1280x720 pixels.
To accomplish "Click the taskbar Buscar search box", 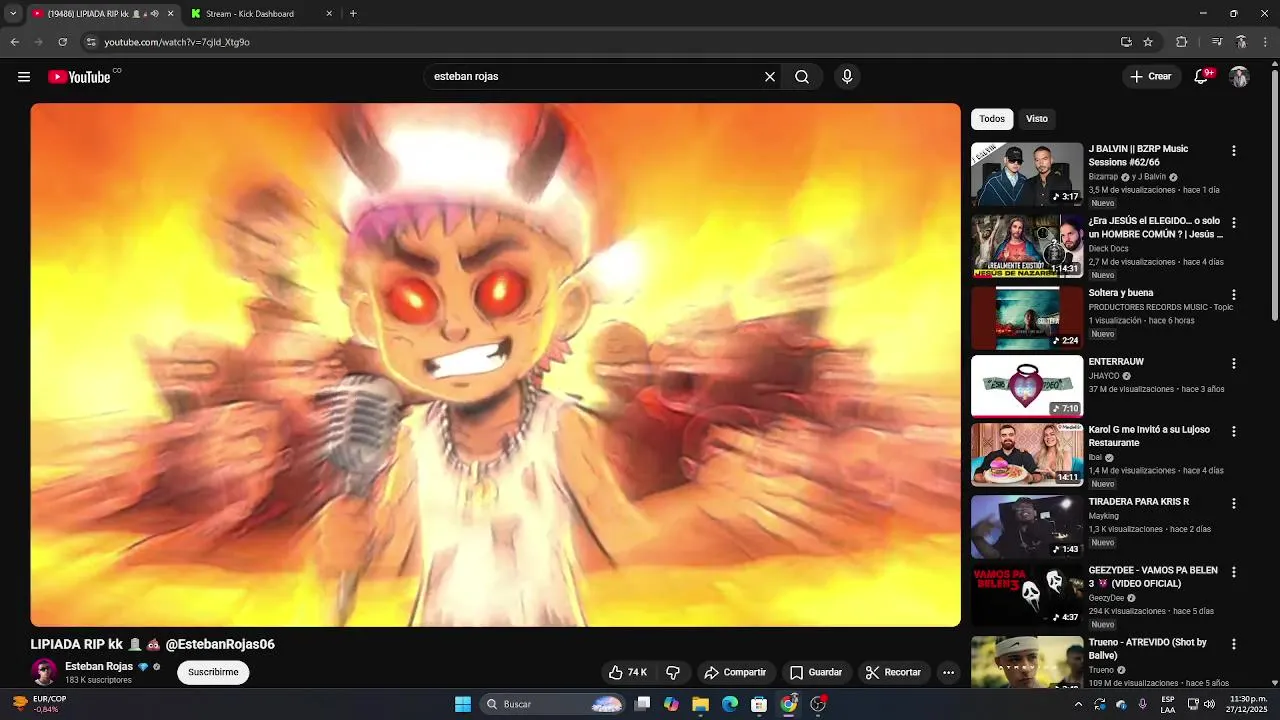I will tap(553, 705).
